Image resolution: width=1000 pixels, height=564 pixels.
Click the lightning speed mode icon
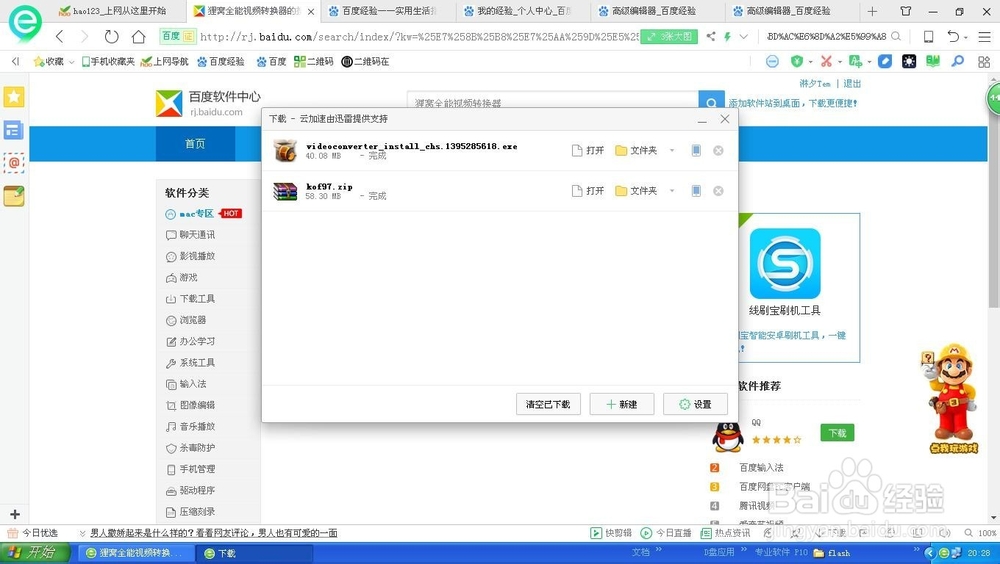point(727,36)
